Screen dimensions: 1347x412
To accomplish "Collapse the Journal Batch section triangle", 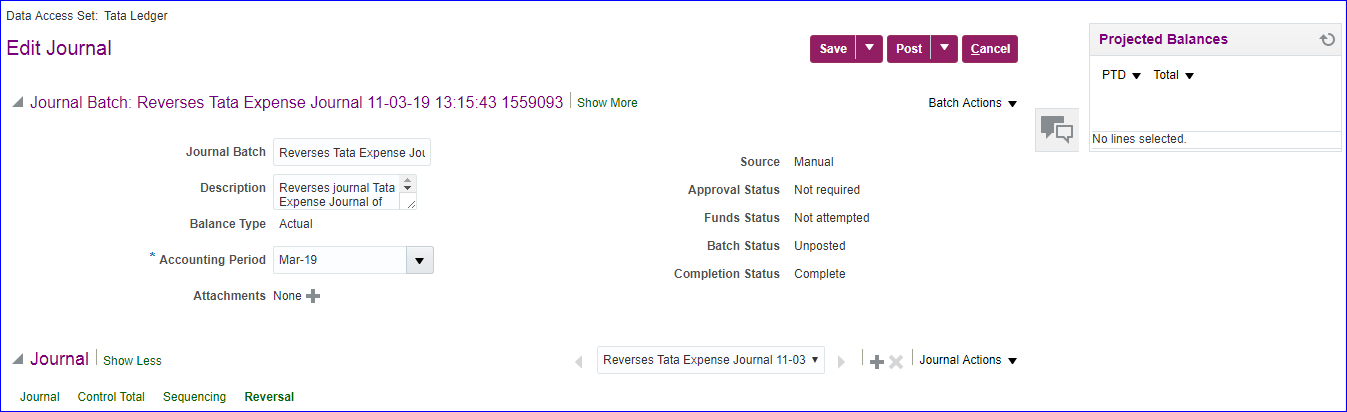I will point(17,103).
